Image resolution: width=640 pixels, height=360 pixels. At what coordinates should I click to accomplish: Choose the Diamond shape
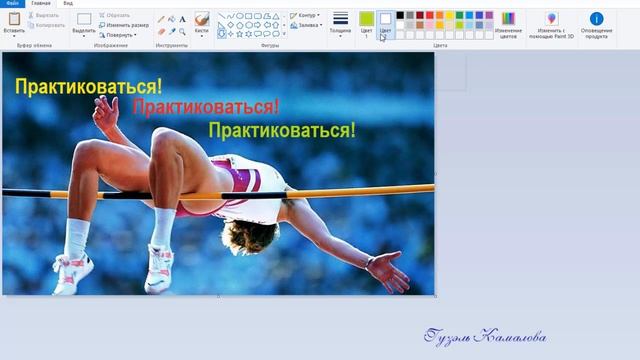point(231,25)
